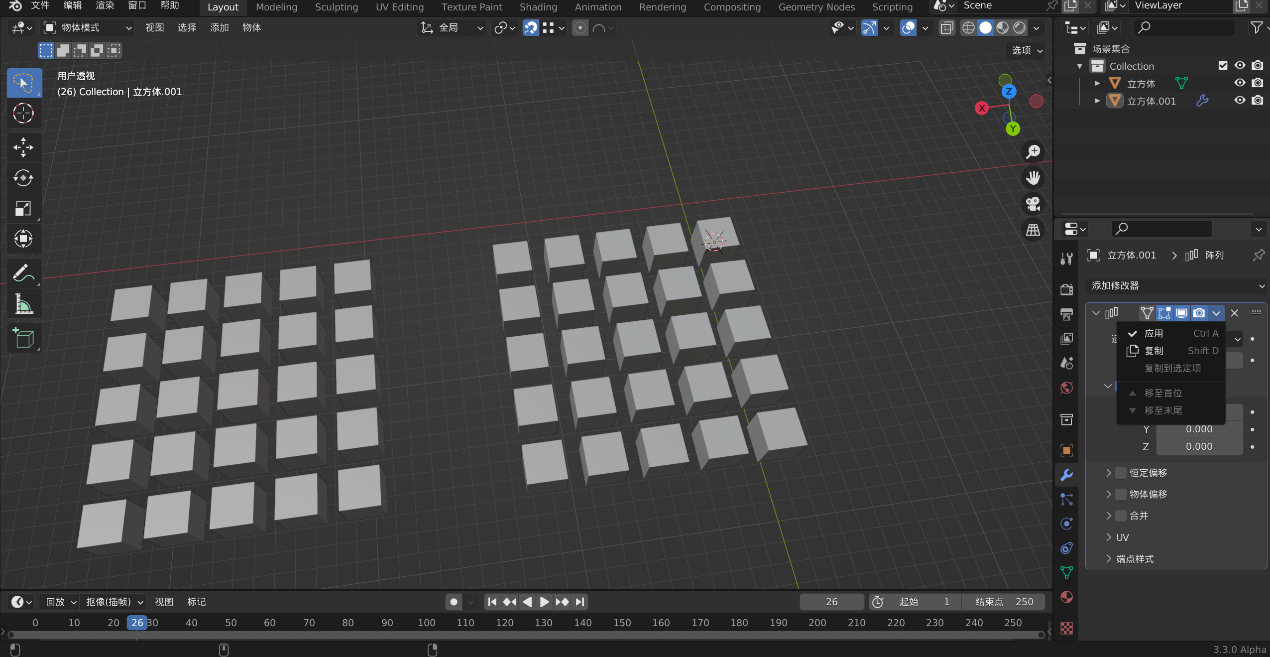Viewport: 1270px width, 657px height.
Task: Click the Z offset value slider
Action: click(x=1198, y=447)
